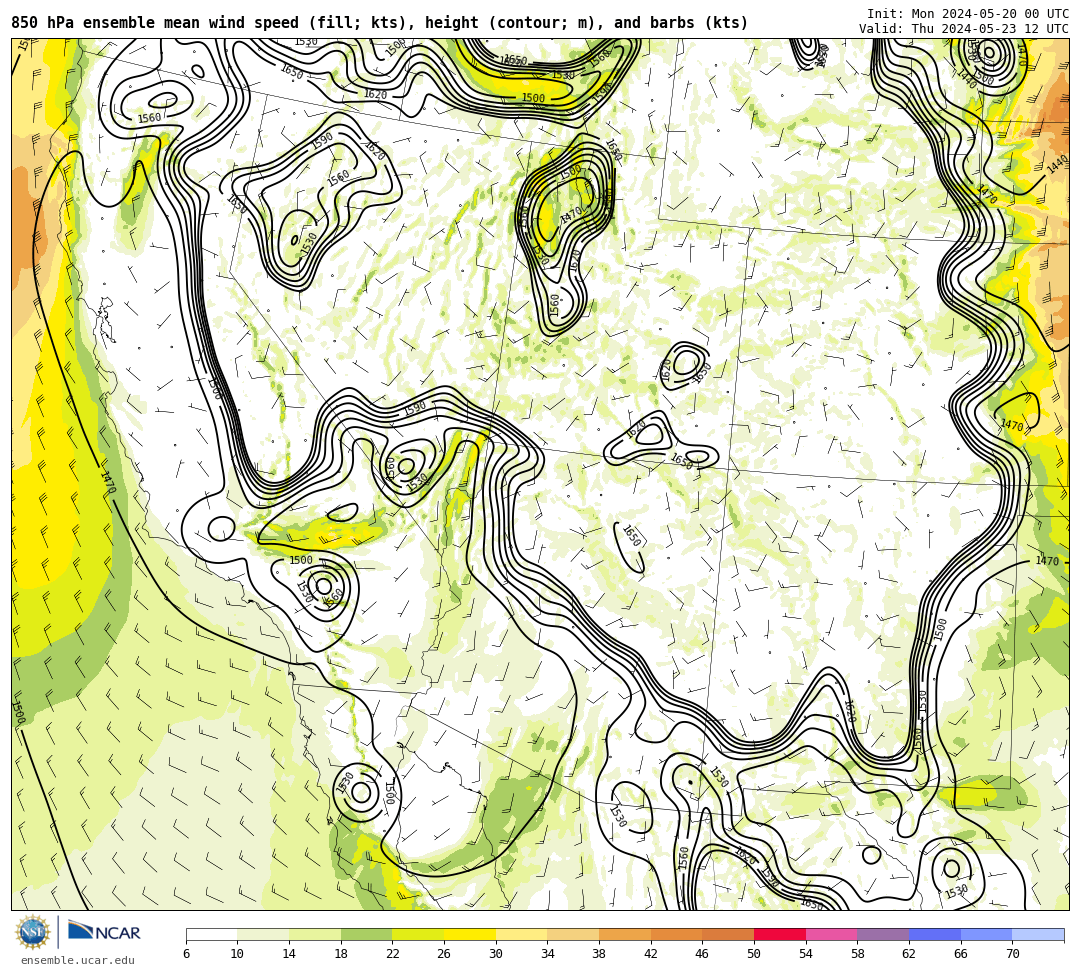Pick the light orange 34–38 kts swatch
This screenshot has height=973, width=1080.
pos(573,934)
